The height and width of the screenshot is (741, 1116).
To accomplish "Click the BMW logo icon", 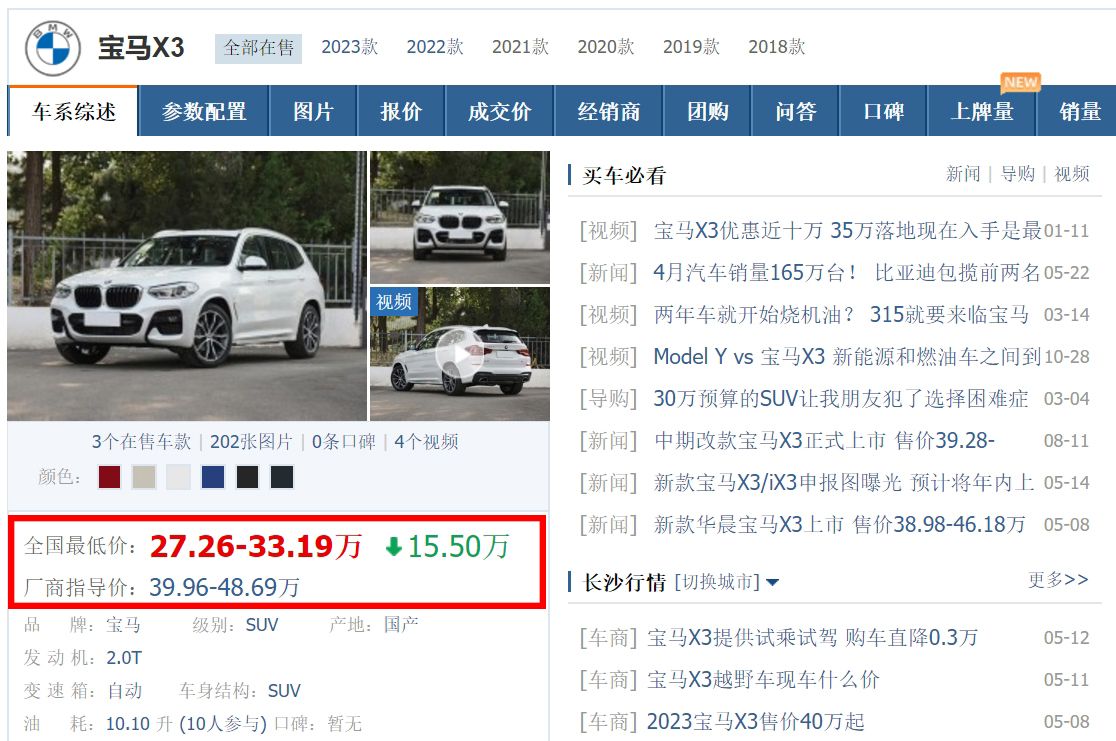I will coord(53,48).
